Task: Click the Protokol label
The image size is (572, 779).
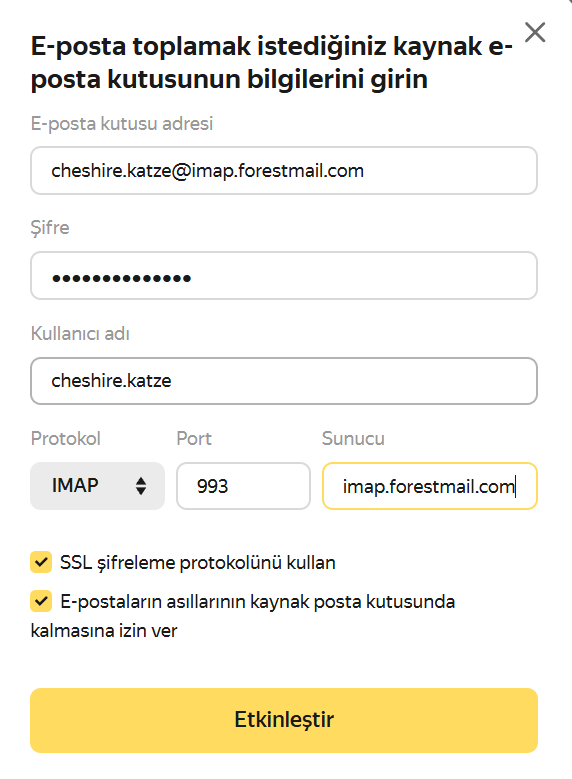Action: pos(66,439)
